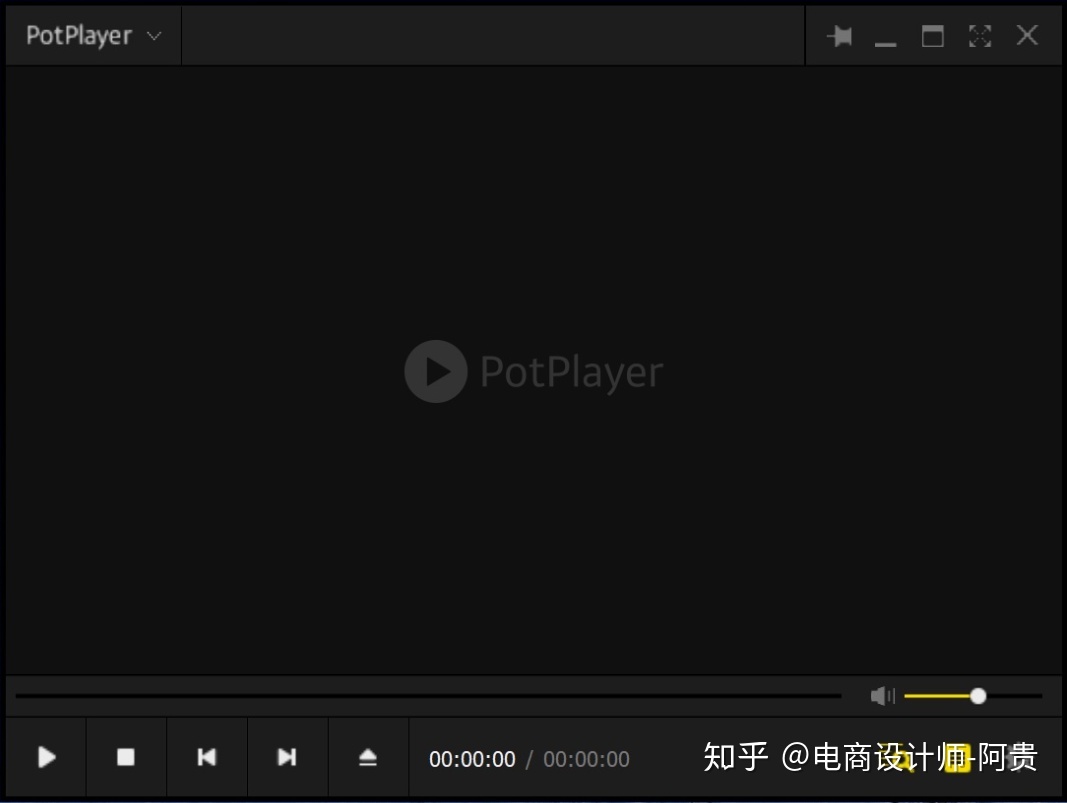Click the yellow volume slider

coord(972,696)
